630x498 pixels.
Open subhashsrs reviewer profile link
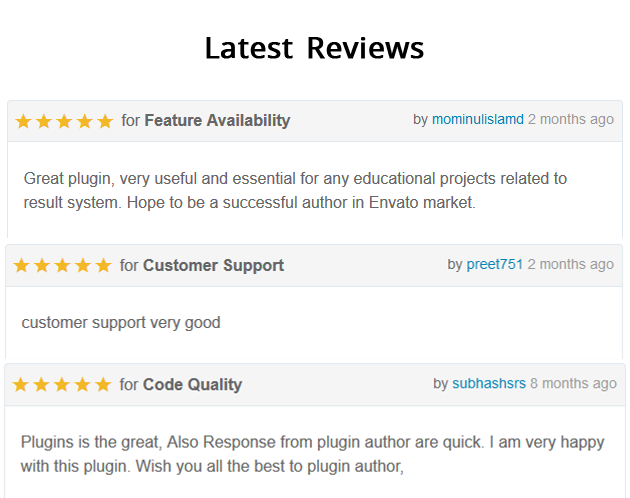click(489, 383)
